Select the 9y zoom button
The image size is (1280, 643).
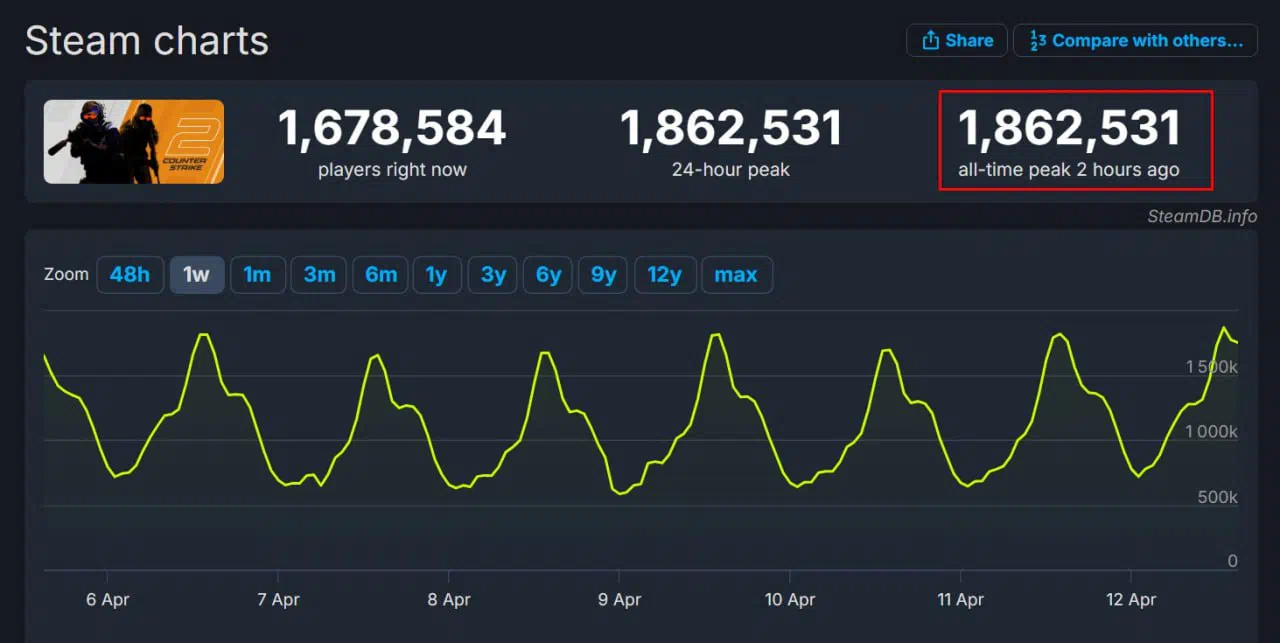click(x=604, y=275)
